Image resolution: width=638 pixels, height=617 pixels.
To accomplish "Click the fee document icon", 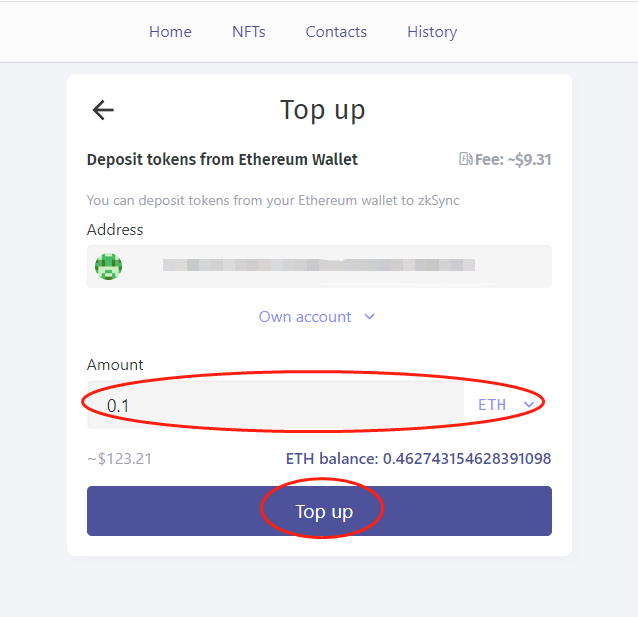I will click(x=465, y=159).
